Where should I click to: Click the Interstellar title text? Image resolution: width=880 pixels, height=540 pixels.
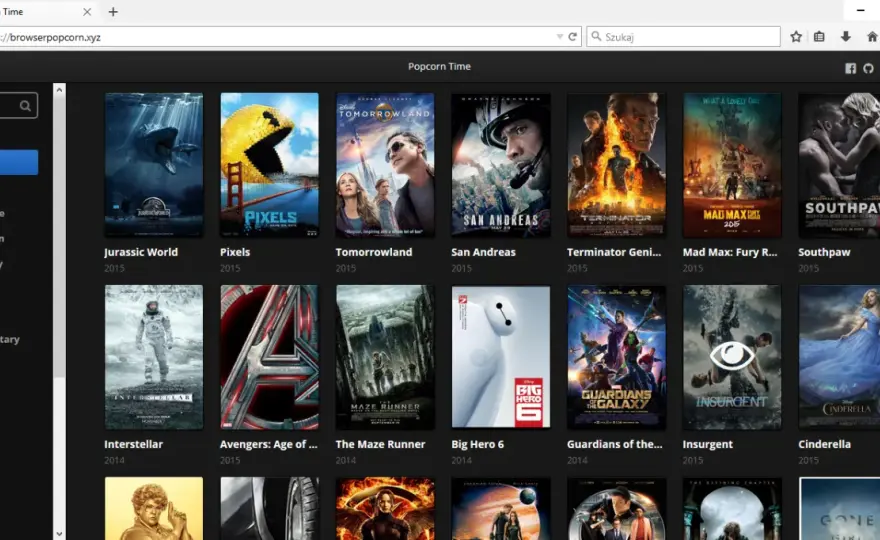[134, 444]
